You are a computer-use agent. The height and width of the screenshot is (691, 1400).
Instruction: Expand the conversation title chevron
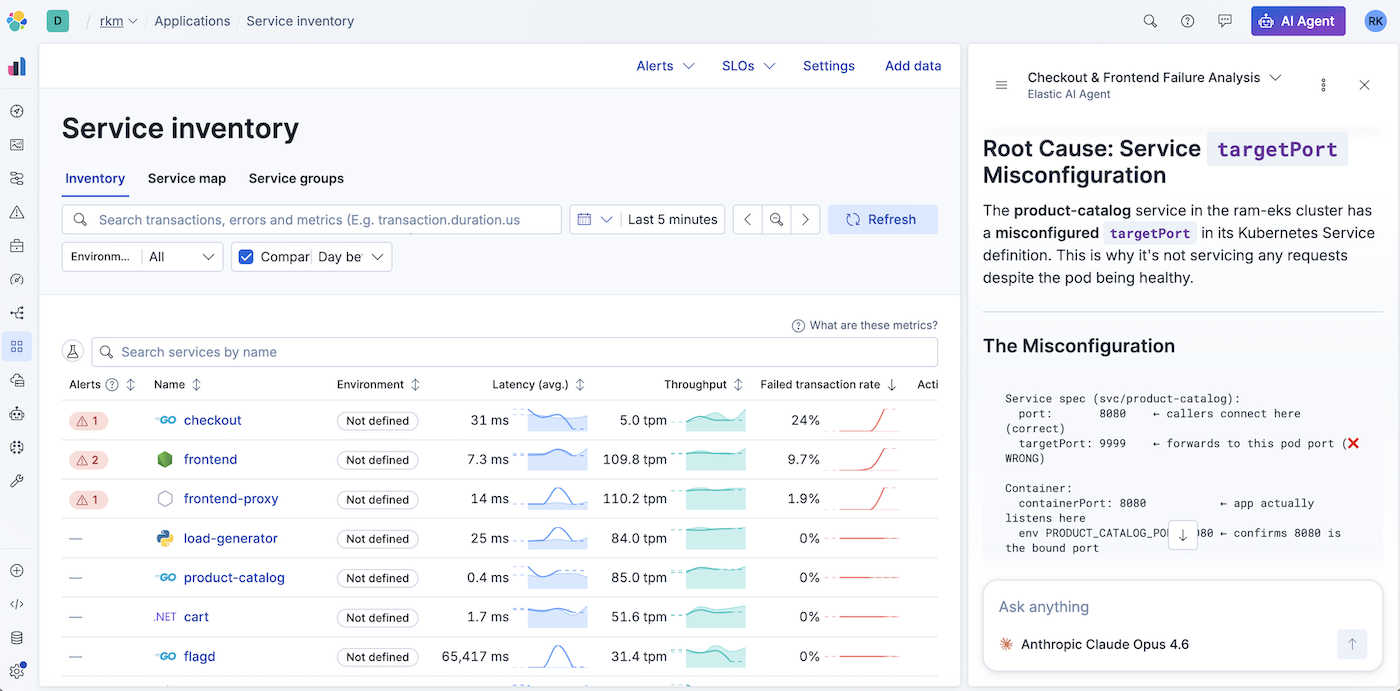point(1275,78)
